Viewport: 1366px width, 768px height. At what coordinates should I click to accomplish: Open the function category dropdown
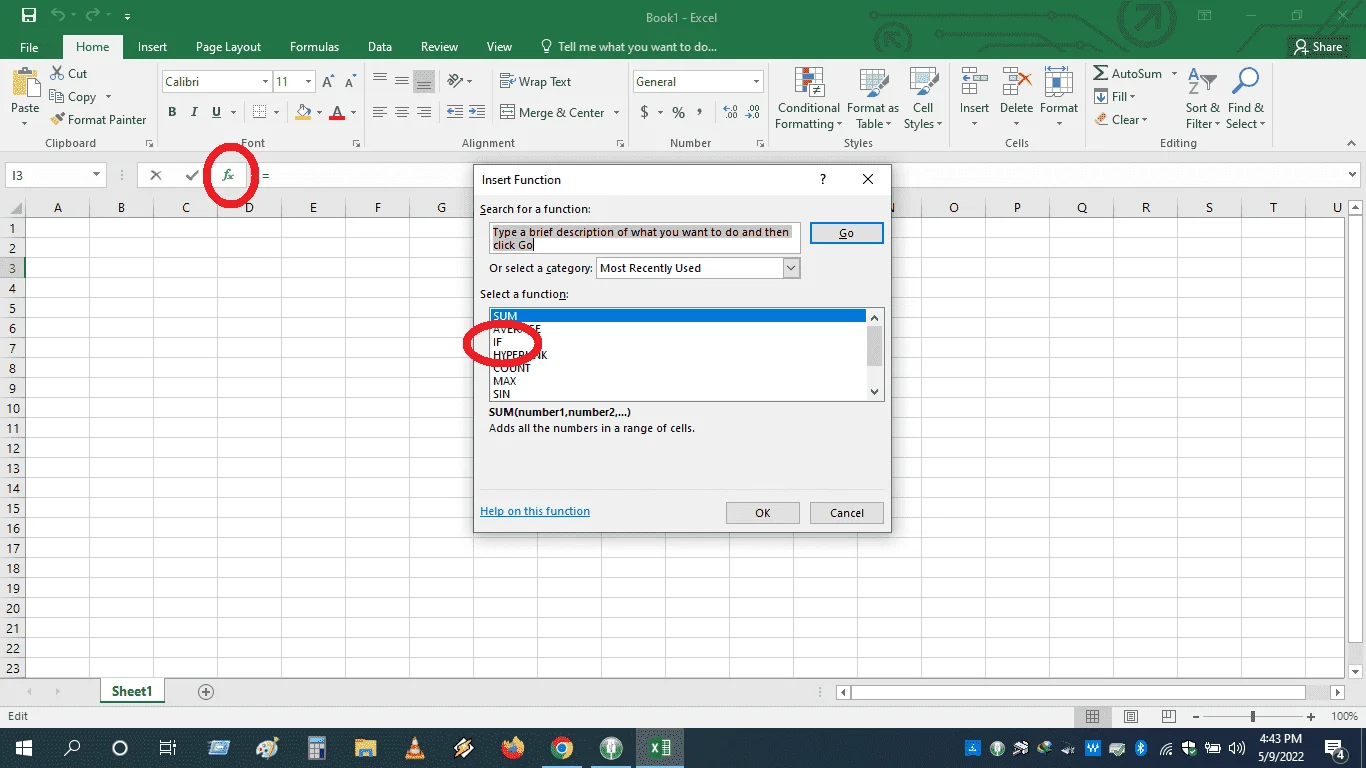[x=791, y=268]
